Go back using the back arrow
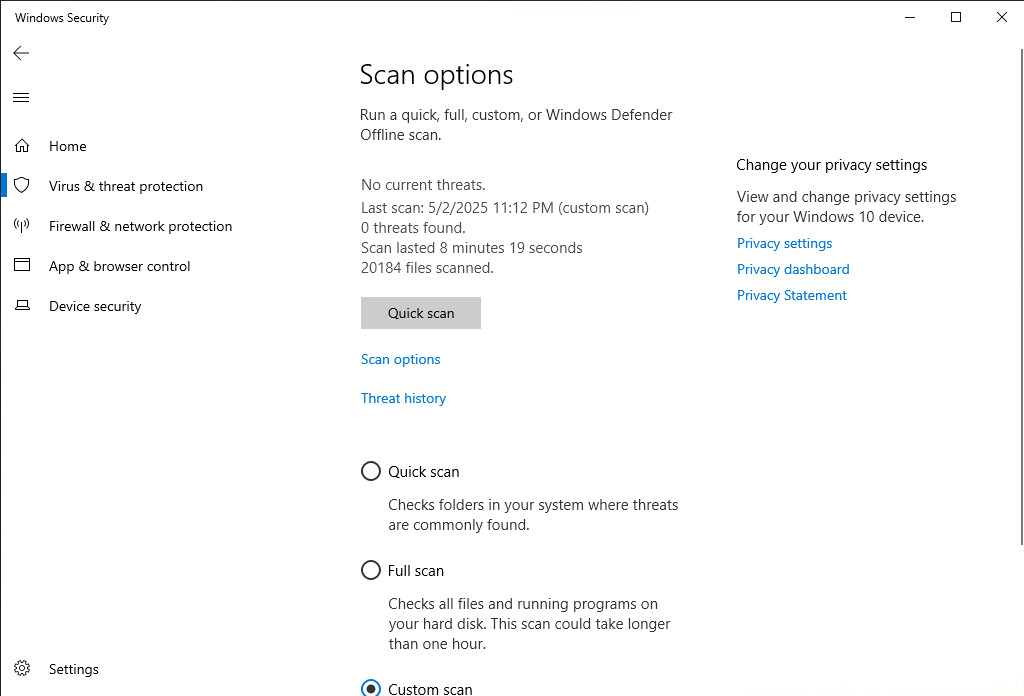This screenshot has width=1024, height=696. [x=21, y=53]
